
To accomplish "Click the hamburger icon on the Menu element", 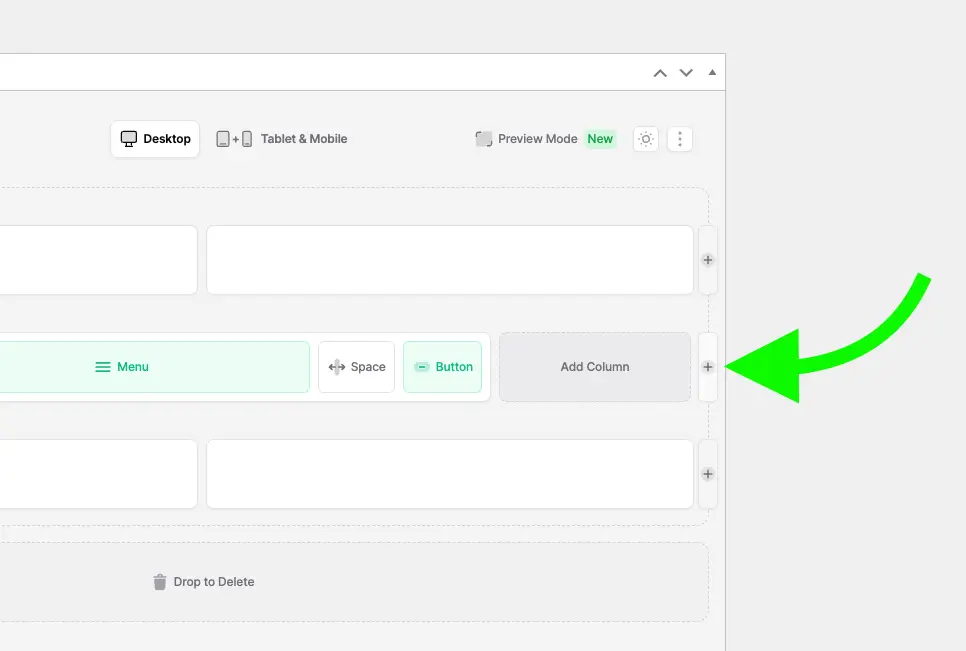I will pyautogui.click(x=103, y=367).
